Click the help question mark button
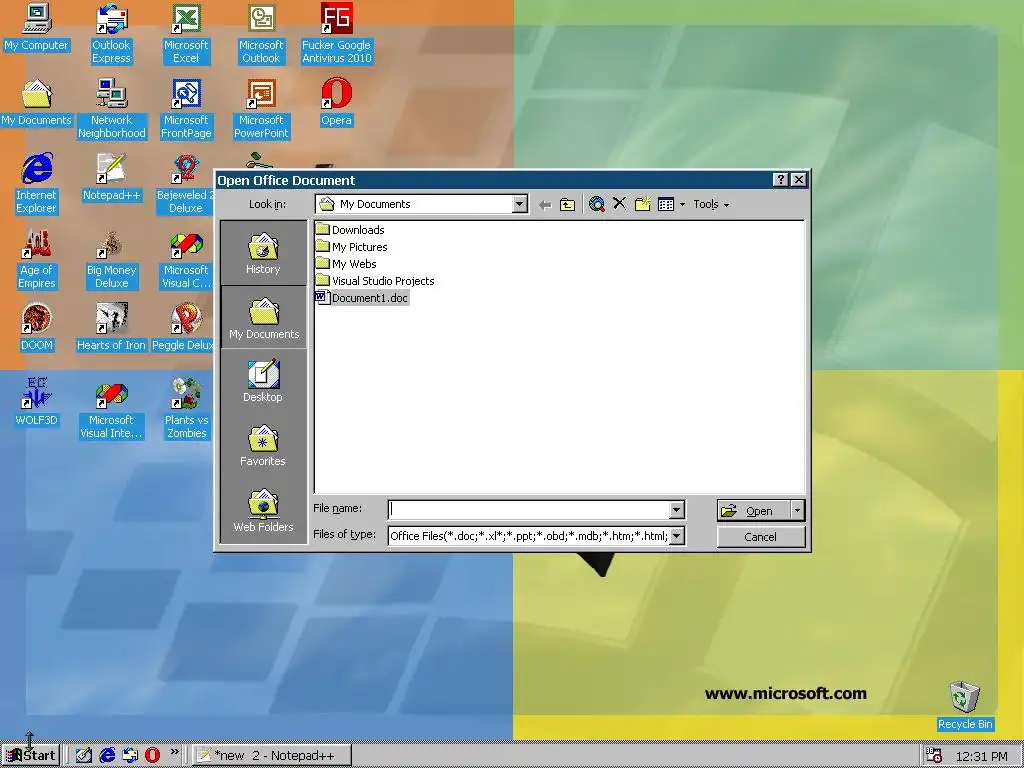1024x768 pixels. tap(780, 180)
